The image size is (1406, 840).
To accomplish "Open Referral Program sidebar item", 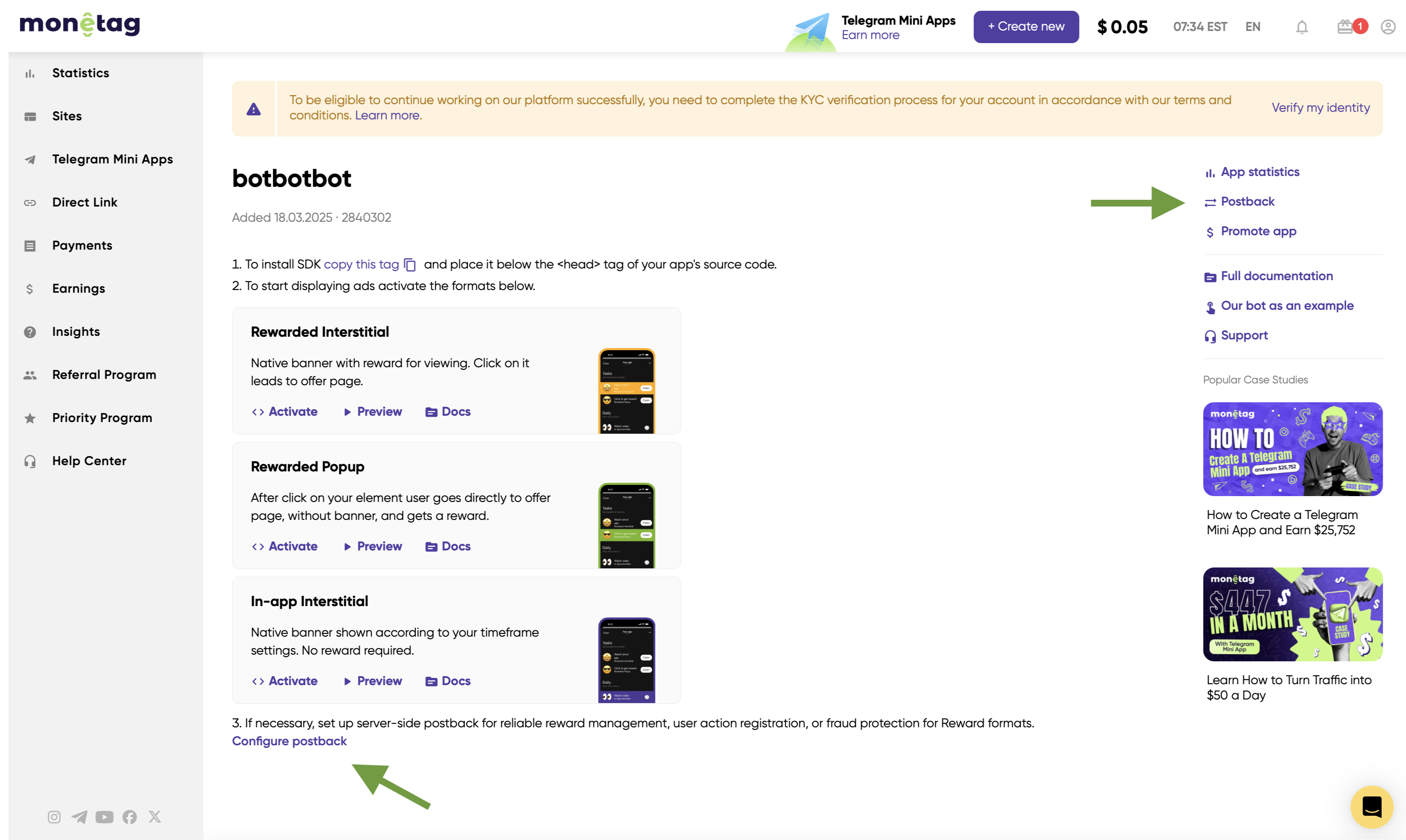I will (x=104, y=375).
